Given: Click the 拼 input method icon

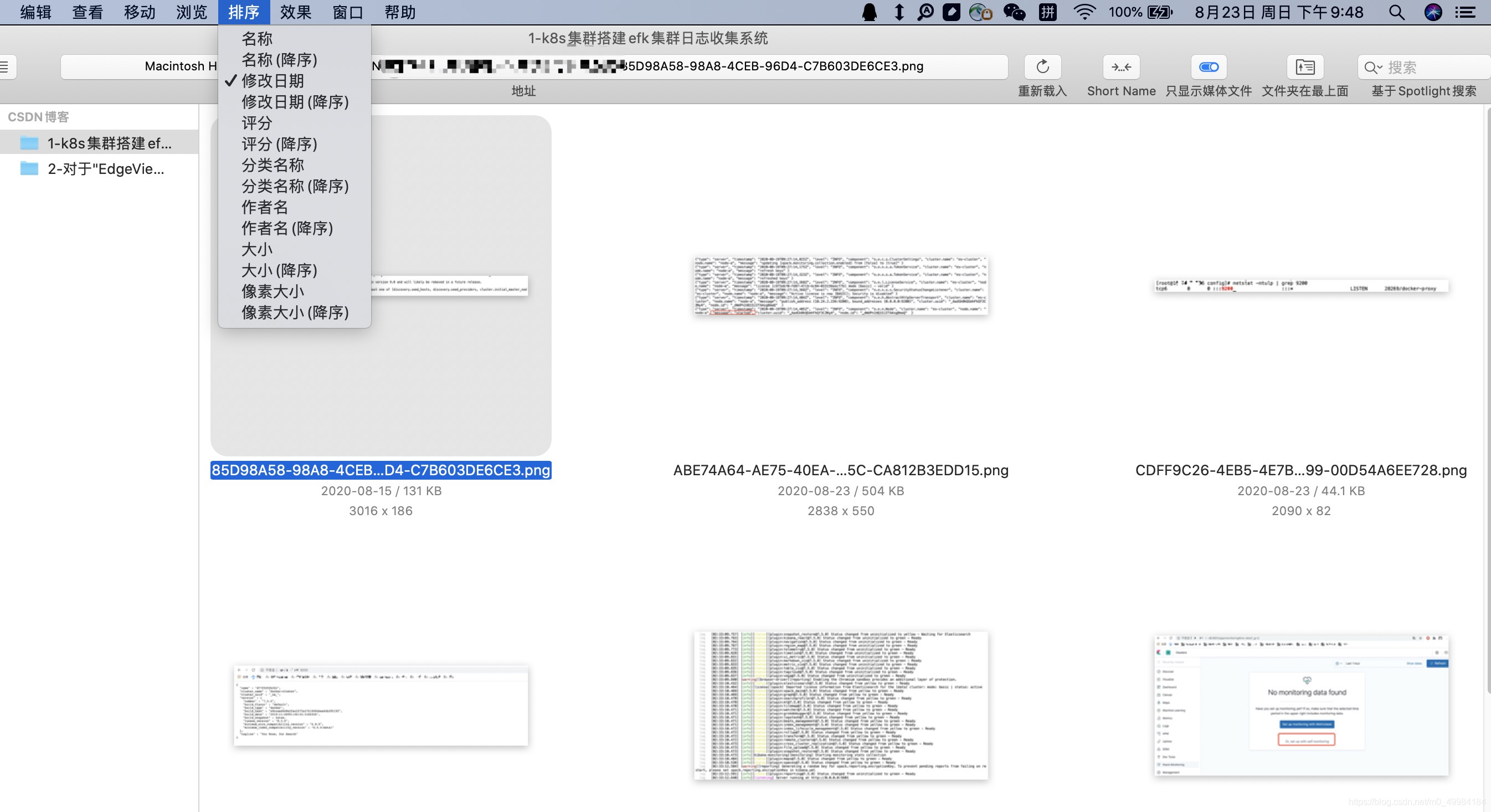Looking at the screenshot, I should tap(1048, 12).
